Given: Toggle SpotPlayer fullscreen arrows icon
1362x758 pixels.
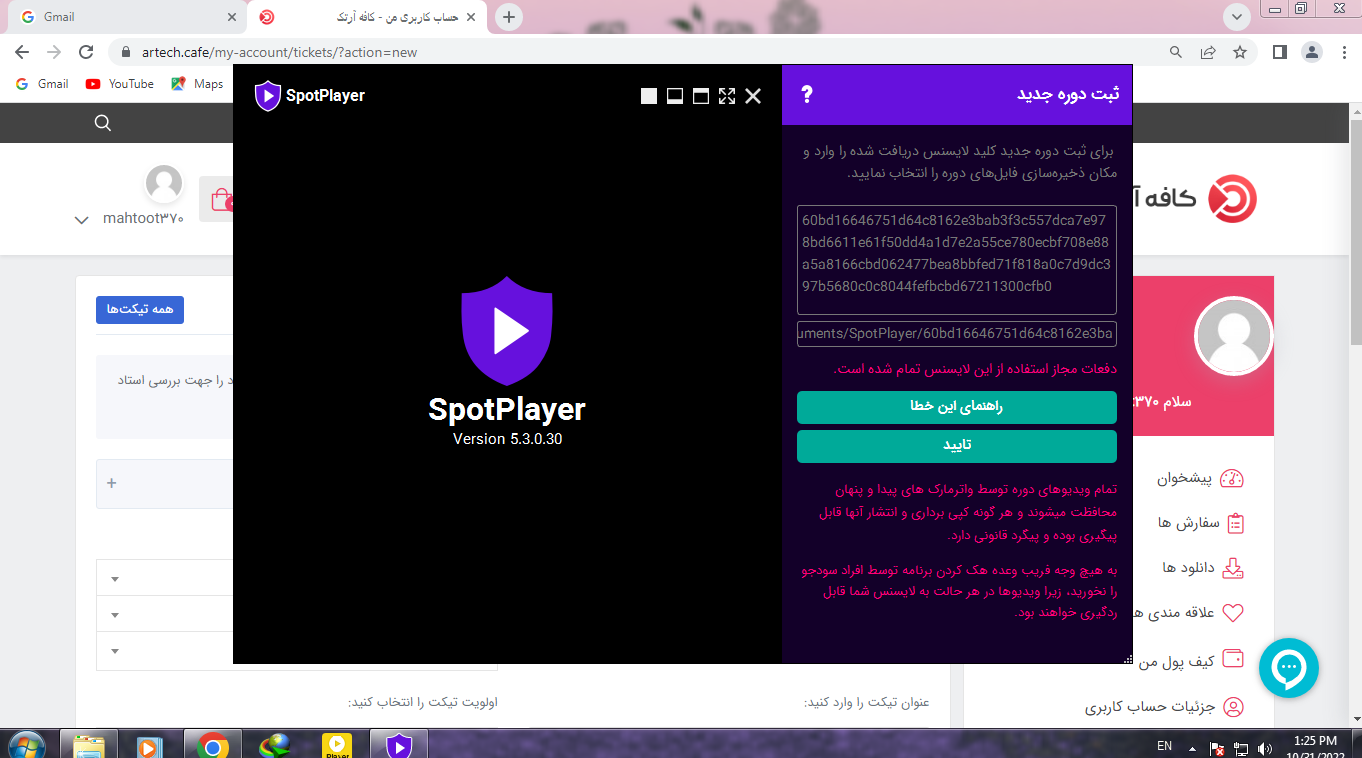Looking at the screenshot, I should (x=727, y=96).
